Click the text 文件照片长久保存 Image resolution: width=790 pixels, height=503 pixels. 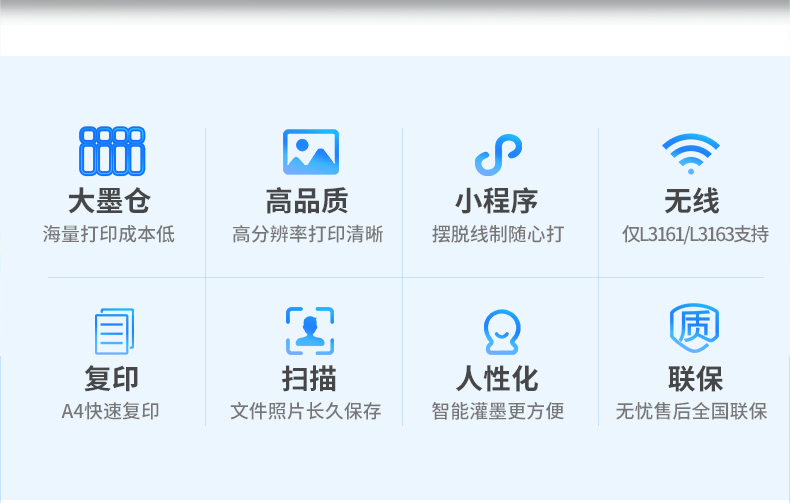(x=306, y=411)
